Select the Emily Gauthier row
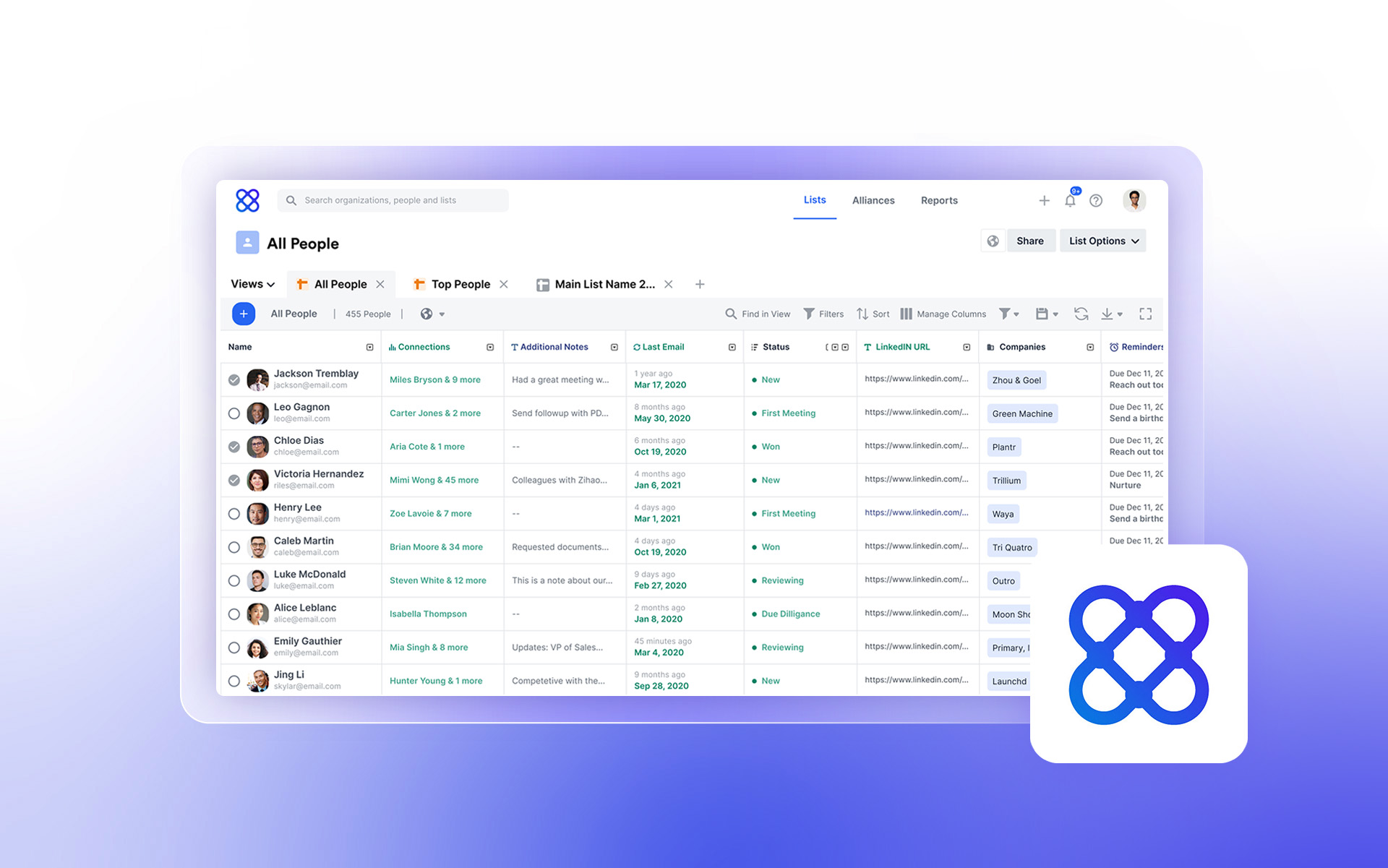The image size is (1388, 868). (234, 648)
